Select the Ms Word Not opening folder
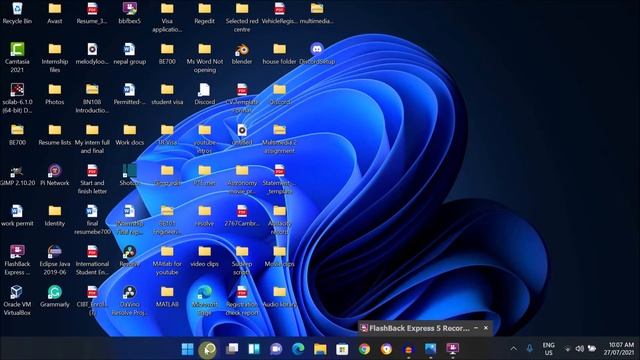The width and height of the screenshot is (640, 360). point(204,58)
